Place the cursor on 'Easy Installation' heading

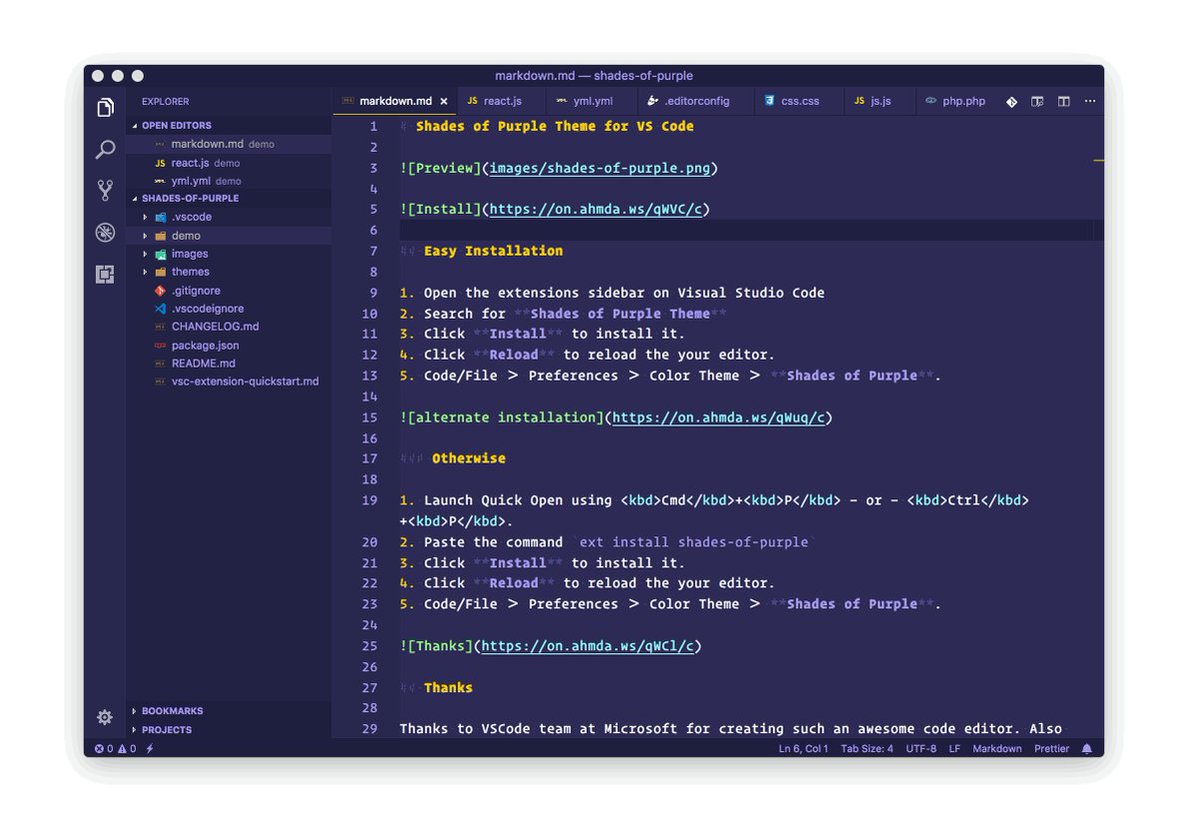click(493, 251)
